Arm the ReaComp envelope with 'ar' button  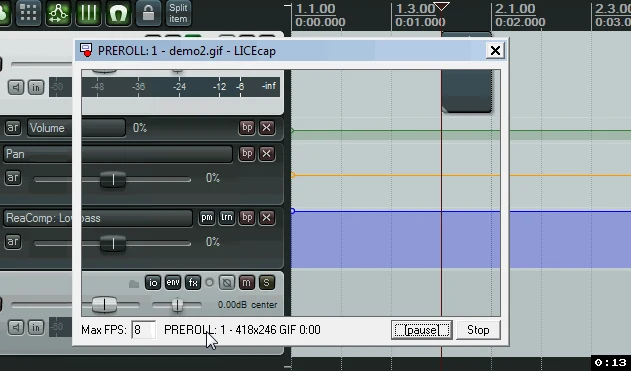12,241
